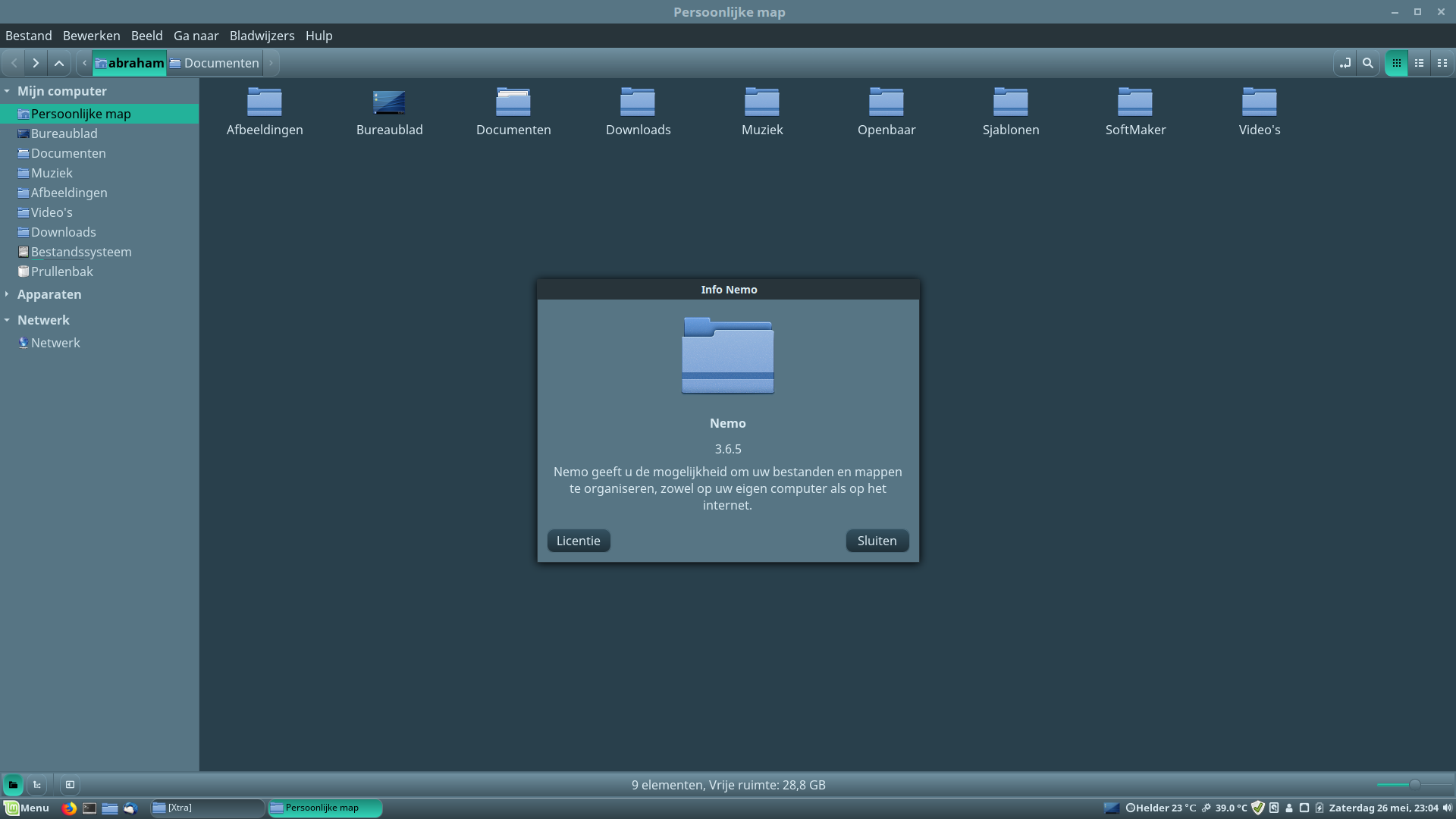Open the battery power applet

click(1319, 808)
